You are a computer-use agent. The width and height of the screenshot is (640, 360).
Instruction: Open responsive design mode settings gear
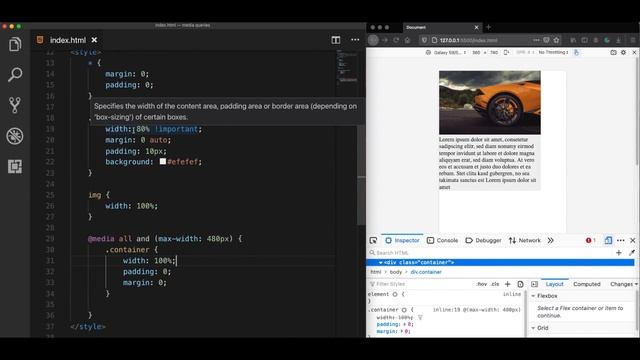pos(623,52)
